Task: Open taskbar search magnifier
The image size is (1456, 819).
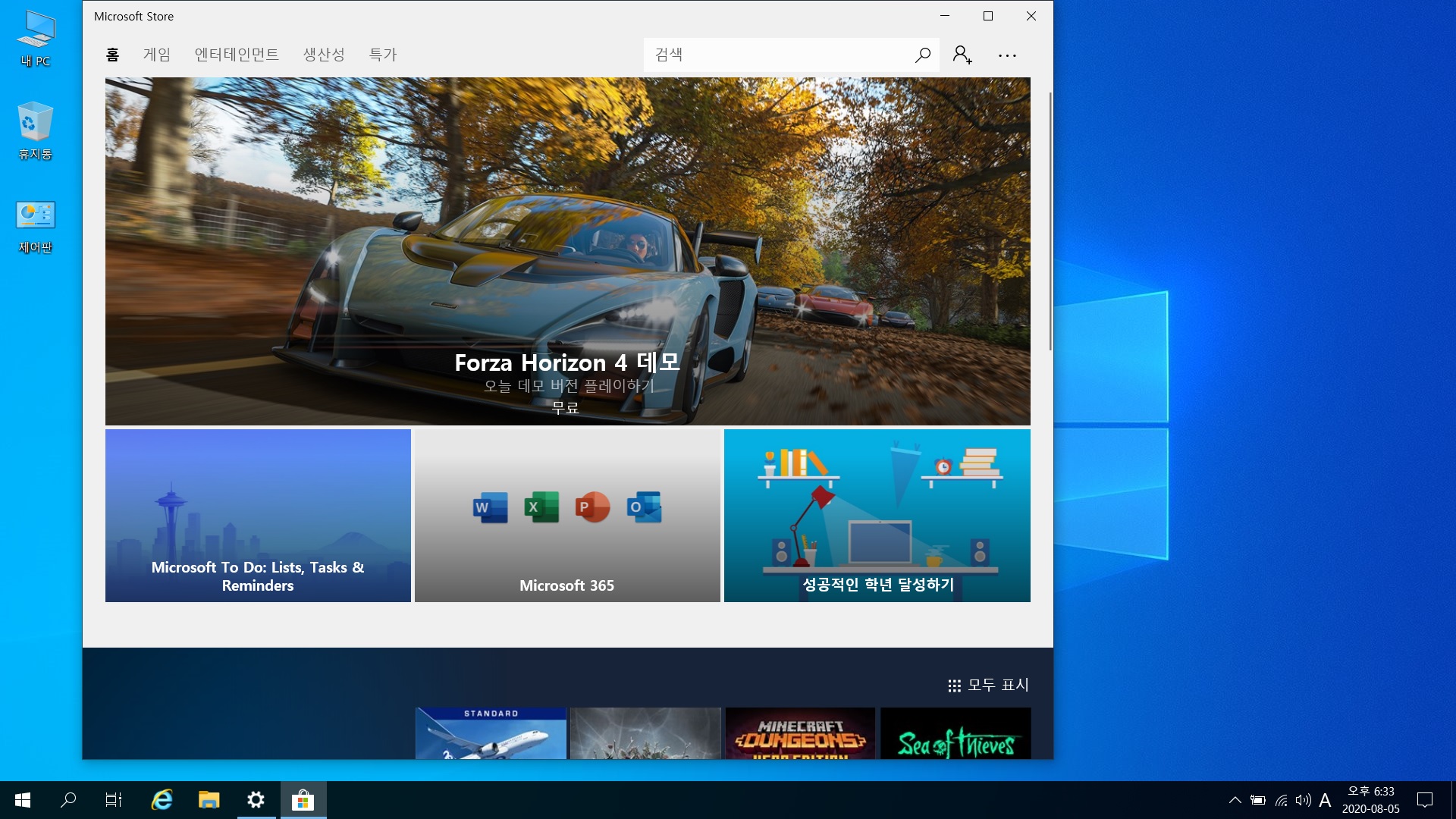Action: coord(68,800)
